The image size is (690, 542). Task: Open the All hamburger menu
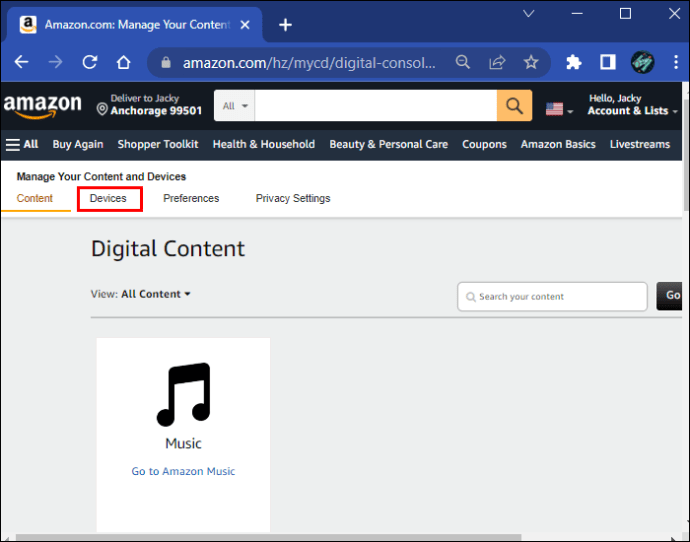pos(22,144)
